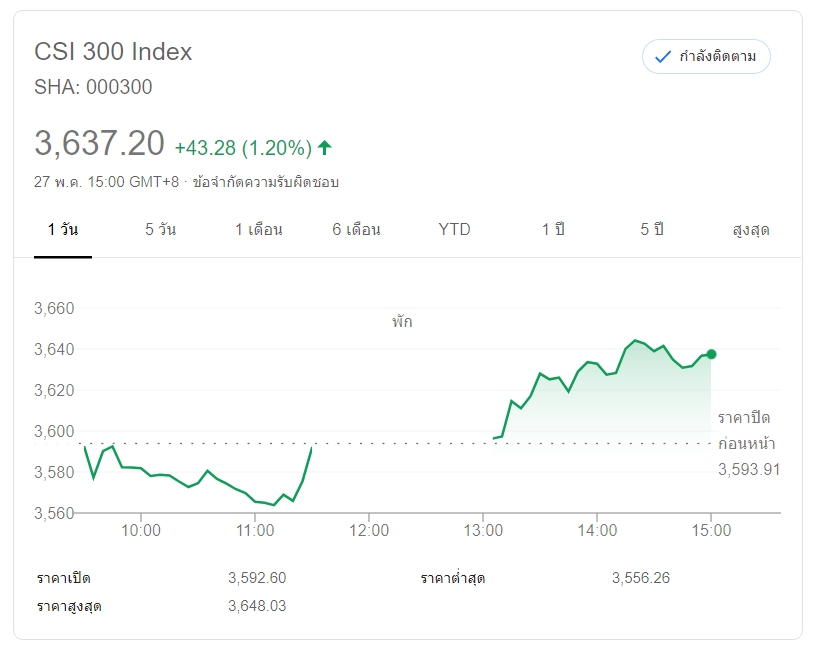Click the green endpoint dot on chart
The image size is (821, 654).
[x=711, y=354]
